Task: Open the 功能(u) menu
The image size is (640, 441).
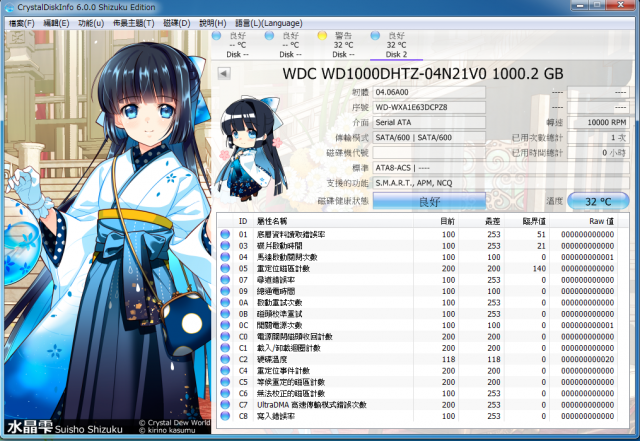Action: 91,23
